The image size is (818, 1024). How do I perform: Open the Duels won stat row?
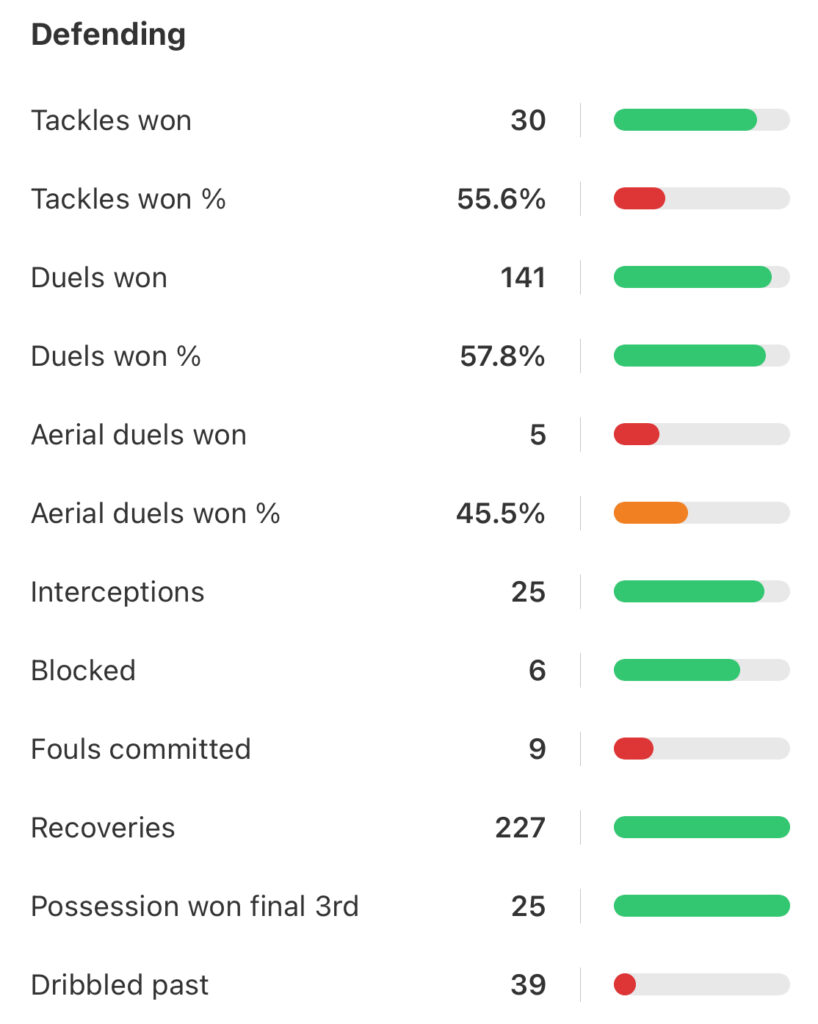pyautogui.click(x=410, y=278)
